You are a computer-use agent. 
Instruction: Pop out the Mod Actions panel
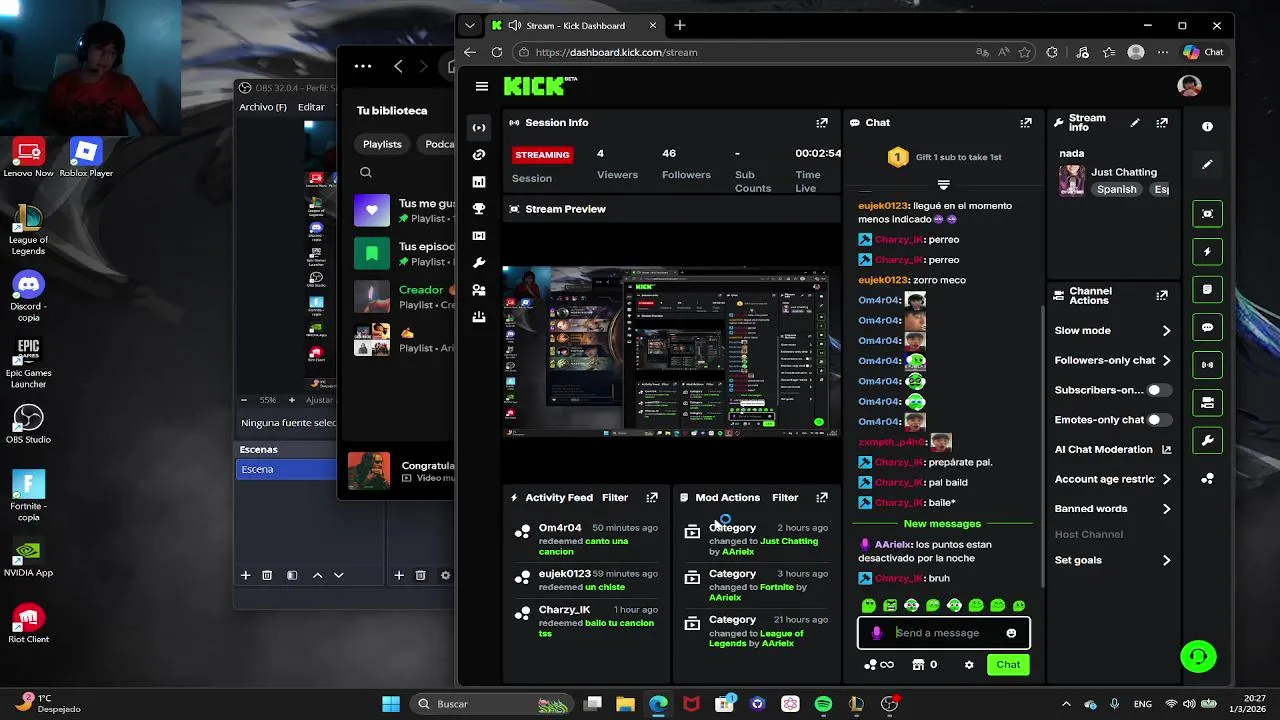tap(822, 497)
